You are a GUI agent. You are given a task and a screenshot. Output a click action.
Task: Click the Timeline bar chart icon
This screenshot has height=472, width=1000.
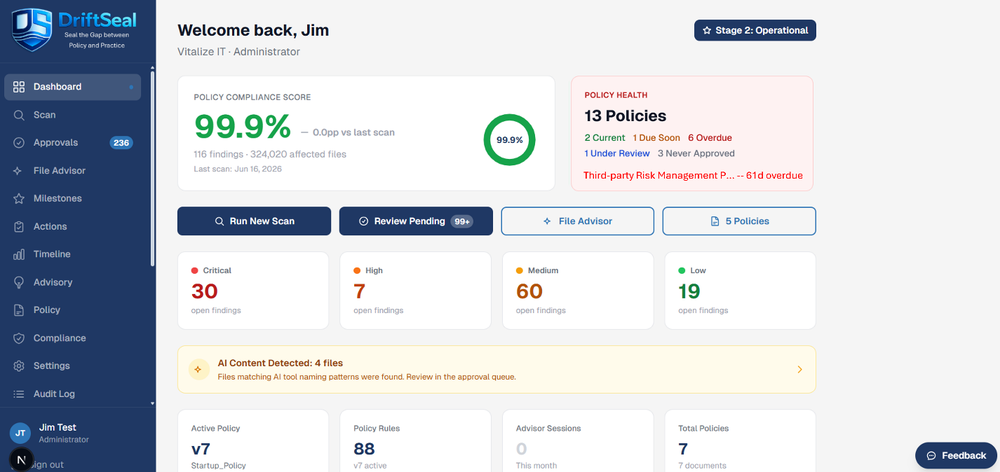pyautogui.click(x=19, y=254)
